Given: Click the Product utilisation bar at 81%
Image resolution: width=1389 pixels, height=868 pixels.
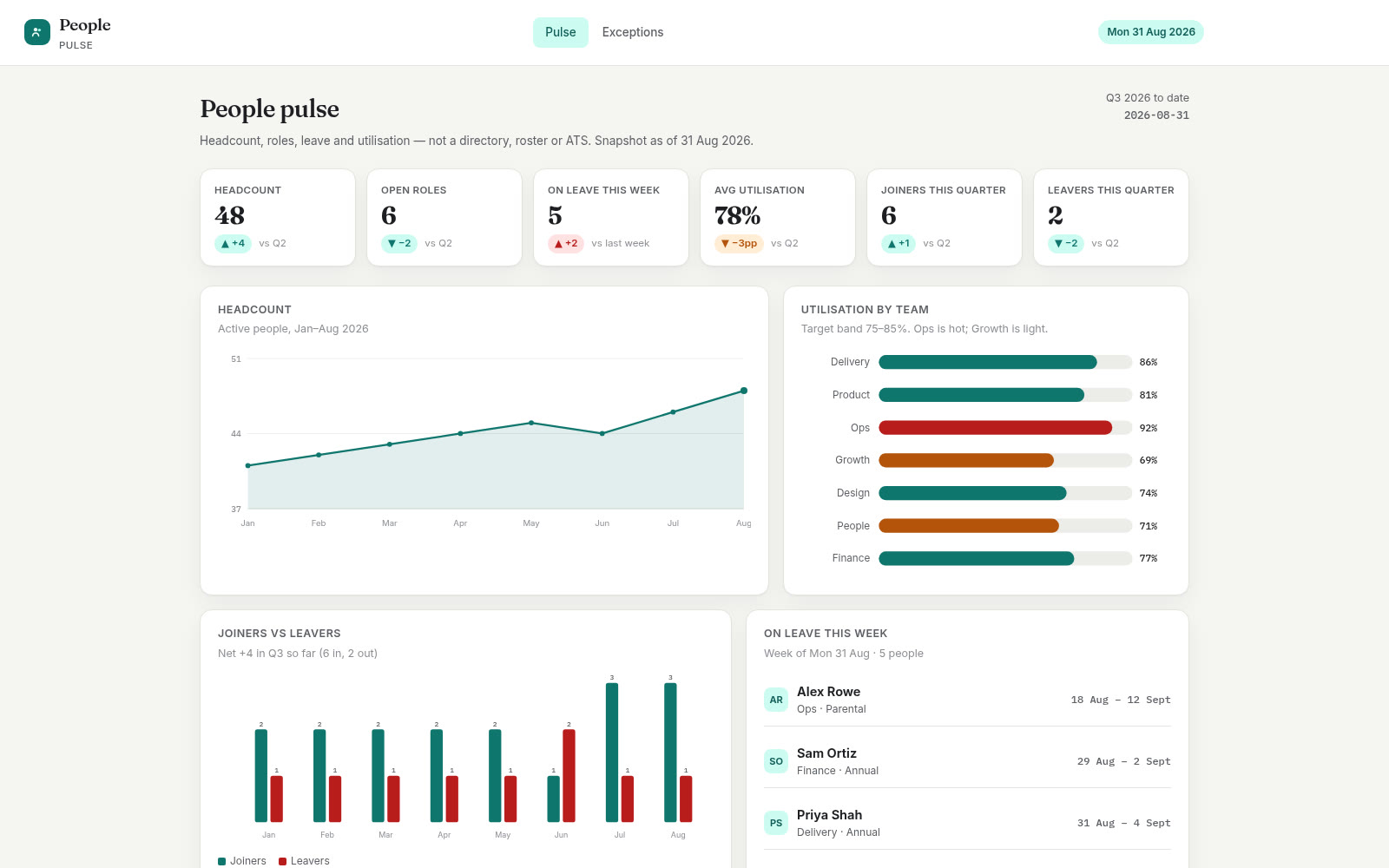Looking at the screenshot, I should pos(982,395).
